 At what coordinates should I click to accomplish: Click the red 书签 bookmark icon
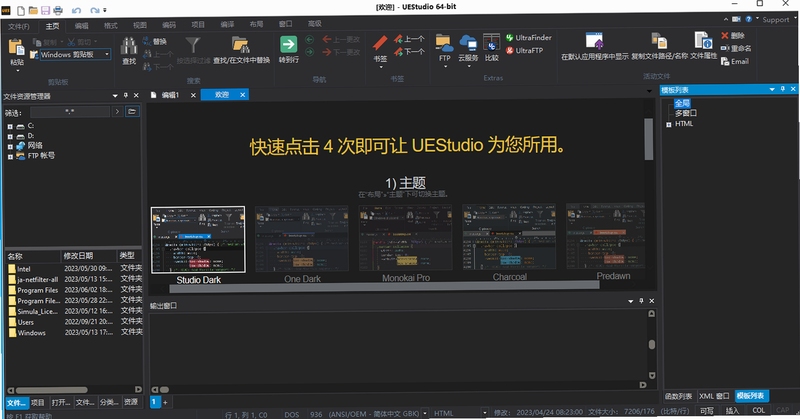[380, 43]
